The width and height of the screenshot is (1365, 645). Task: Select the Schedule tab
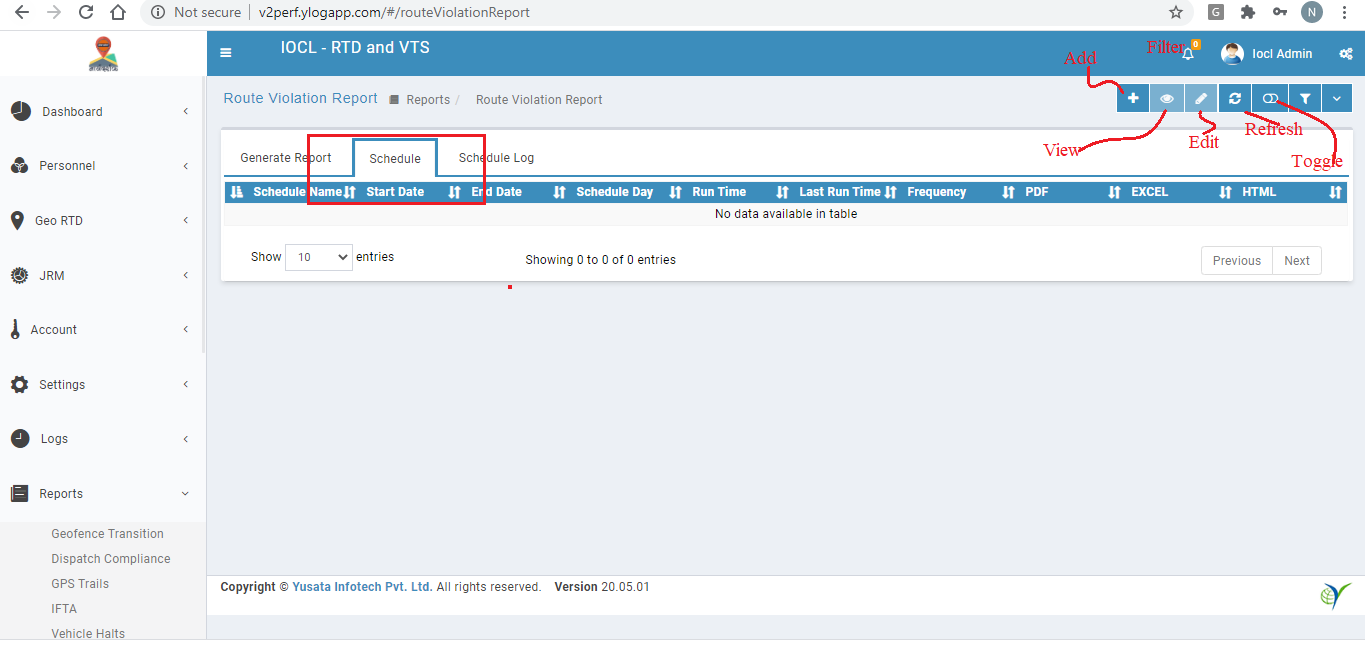point(395,159)
